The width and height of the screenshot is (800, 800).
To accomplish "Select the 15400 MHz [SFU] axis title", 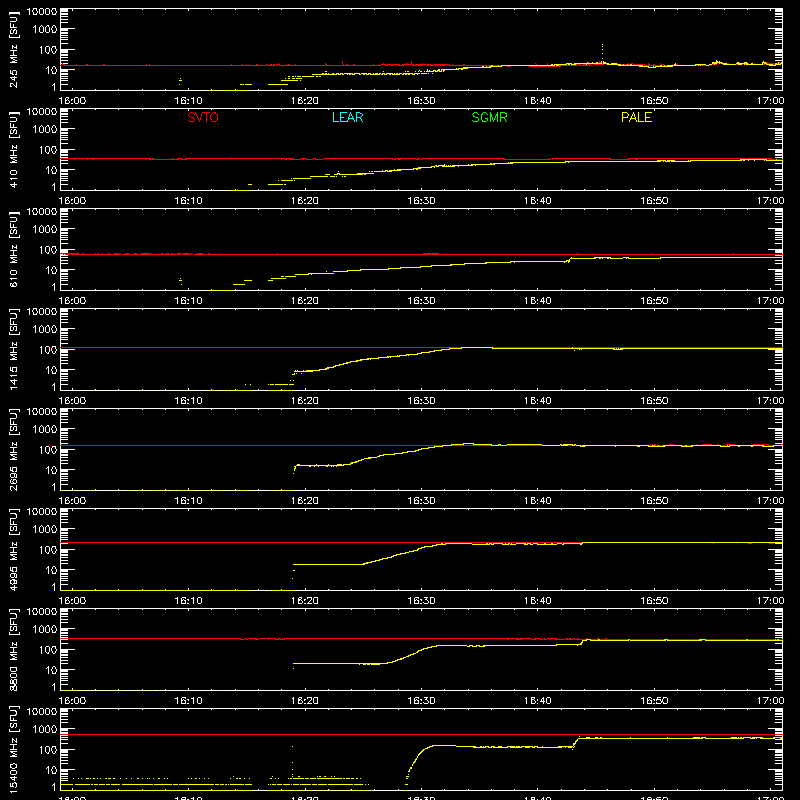I will click(14, 749).
